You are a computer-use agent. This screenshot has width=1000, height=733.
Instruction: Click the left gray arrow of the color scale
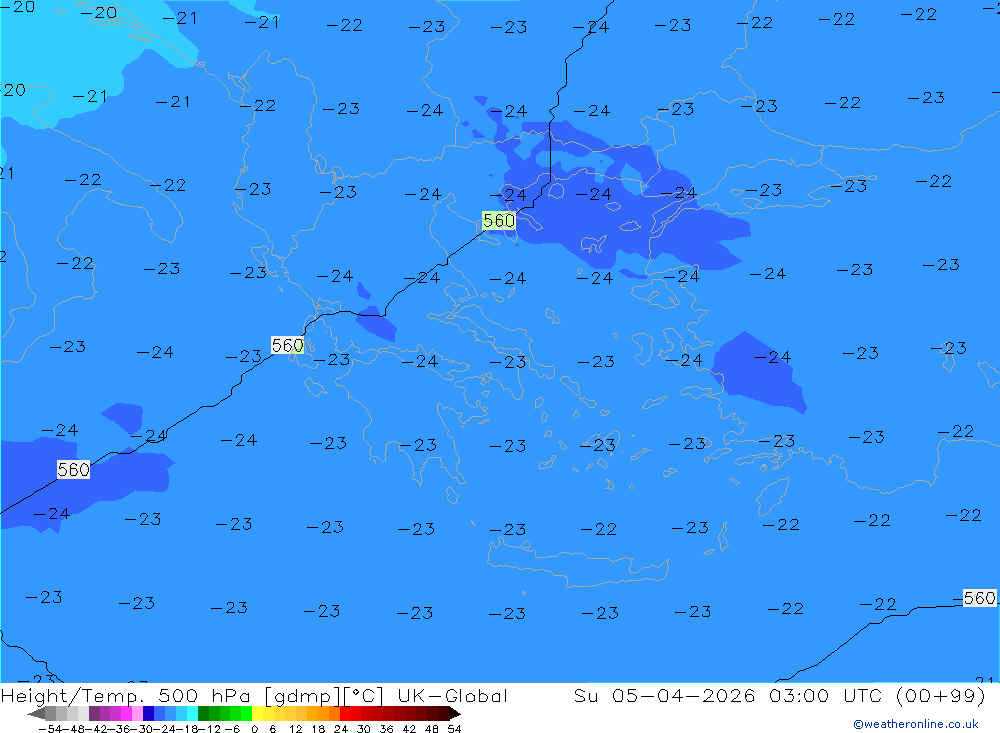coord(36,713)
